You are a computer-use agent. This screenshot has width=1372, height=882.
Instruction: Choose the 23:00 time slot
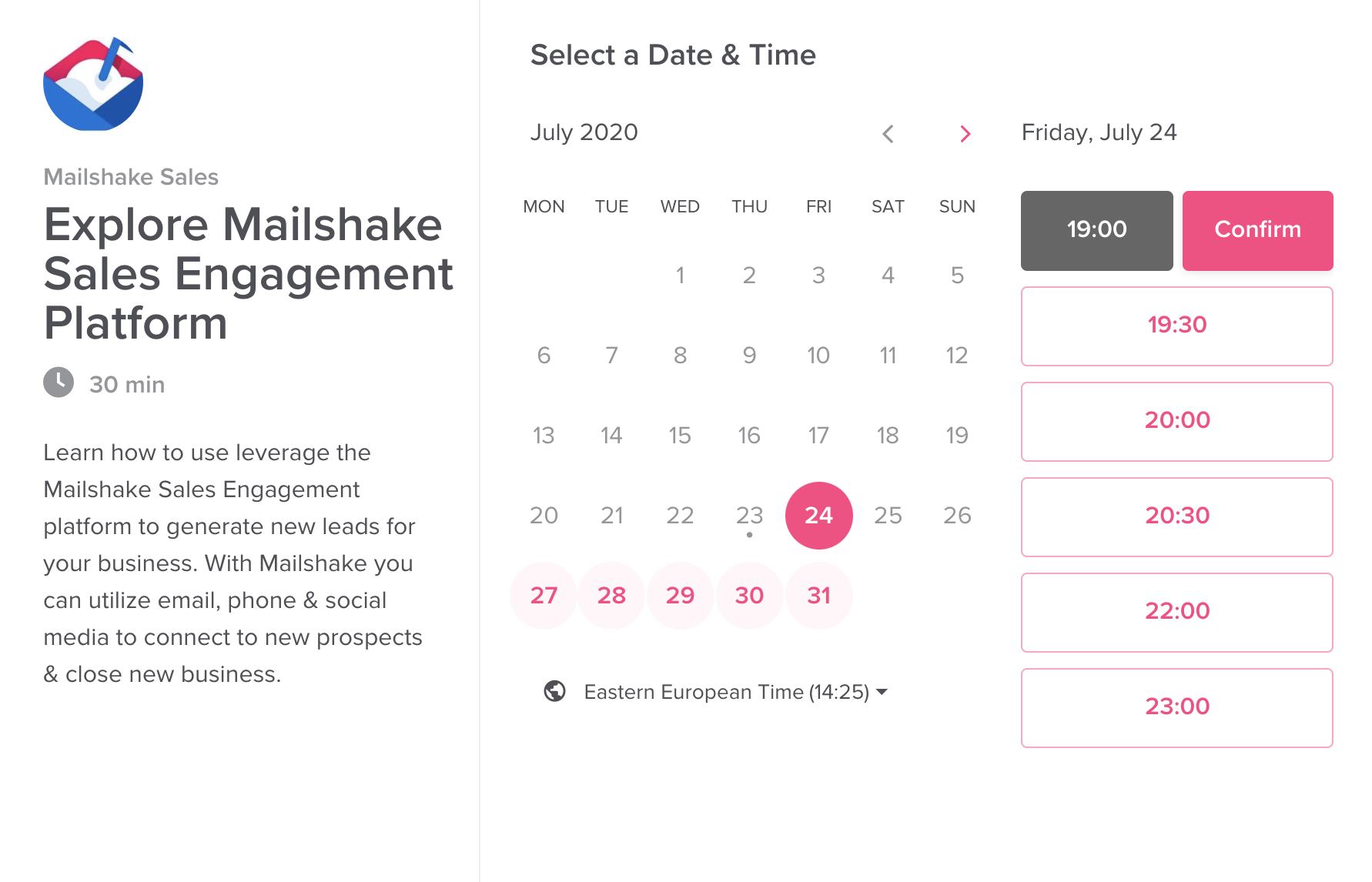pyautogui.click(x=1176, y=707)
